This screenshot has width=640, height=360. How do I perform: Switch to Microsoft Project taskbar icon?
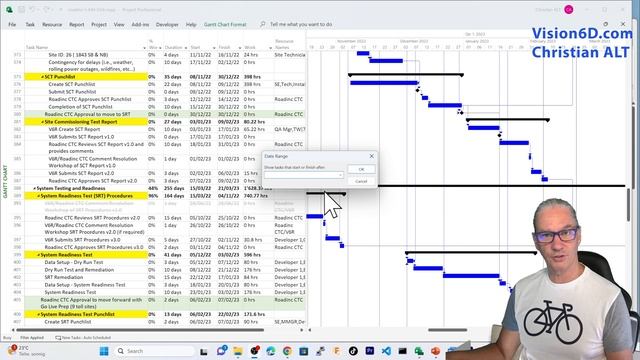[x=419, y=351]
